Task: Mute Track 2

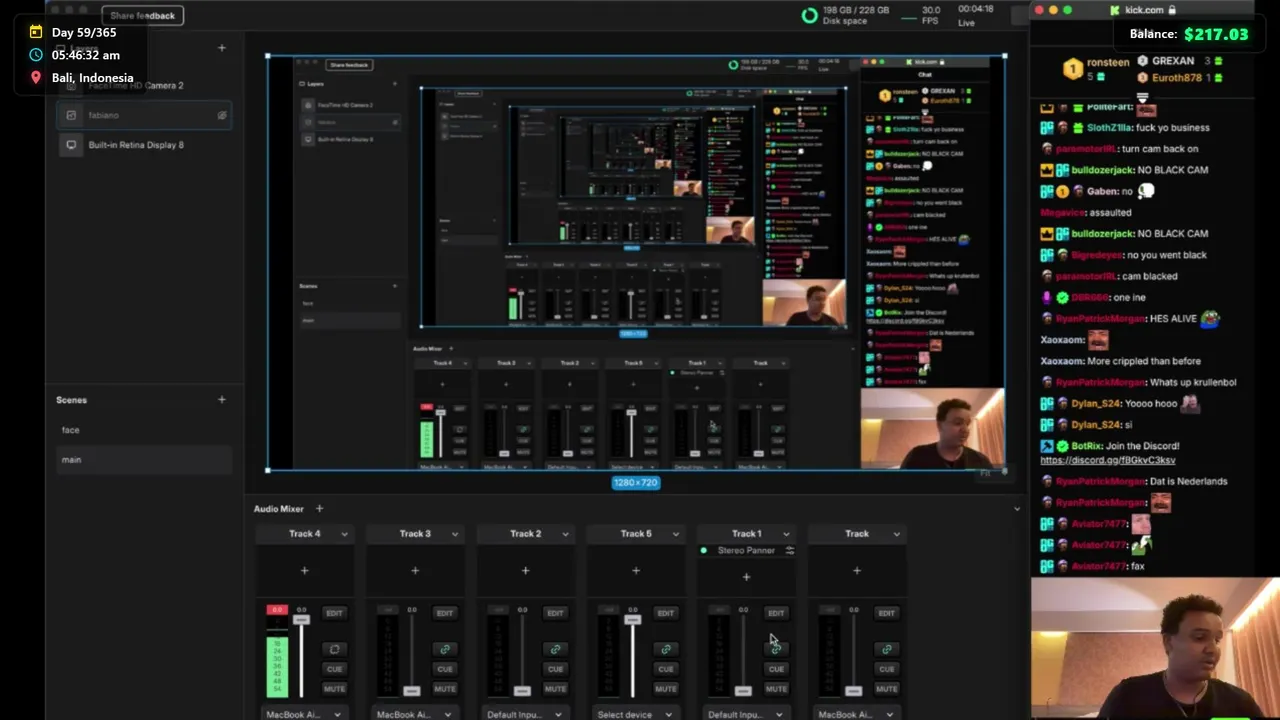Action: click(555, 689)
